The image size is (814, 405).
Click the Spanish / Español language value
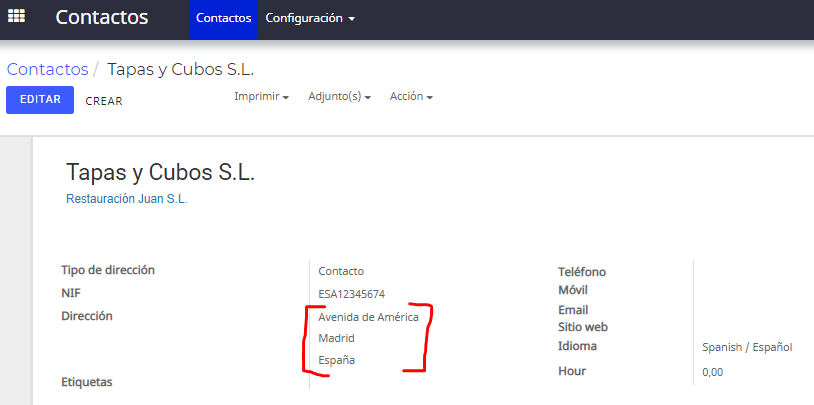coord(747,347)
